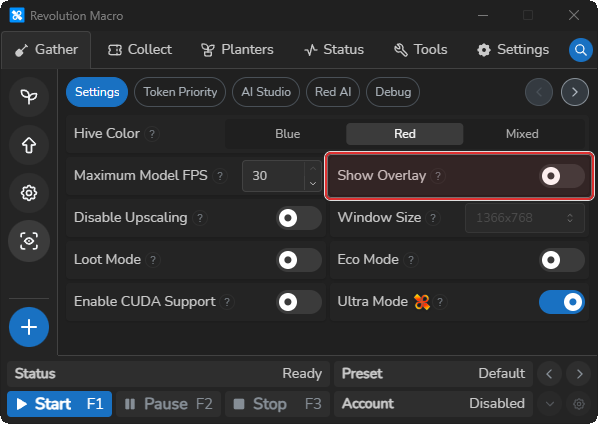Click the blue plus add button
The image size is (598, 424).
29,327
